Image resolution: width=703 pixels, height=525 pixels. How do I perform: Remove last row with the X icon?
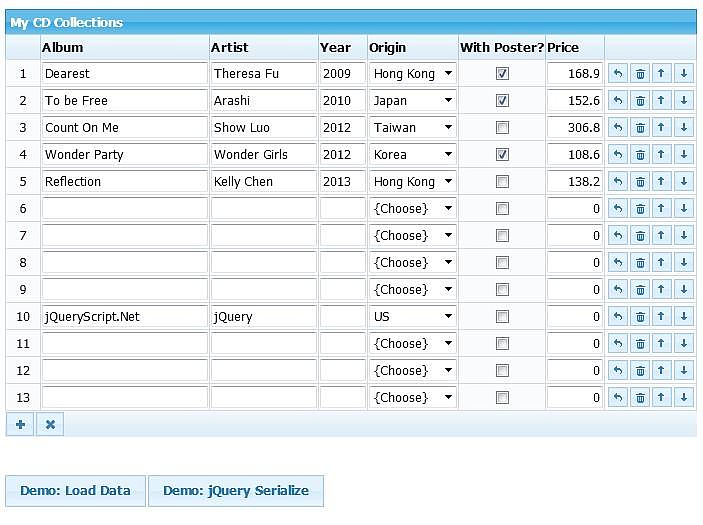(50, 424)
